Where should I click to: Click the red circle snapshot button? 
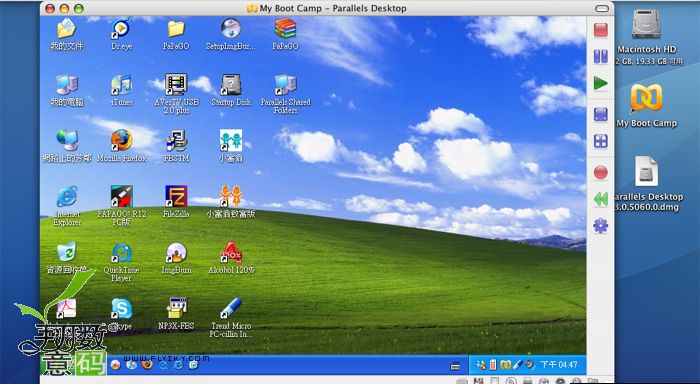[x=601, y=173]
